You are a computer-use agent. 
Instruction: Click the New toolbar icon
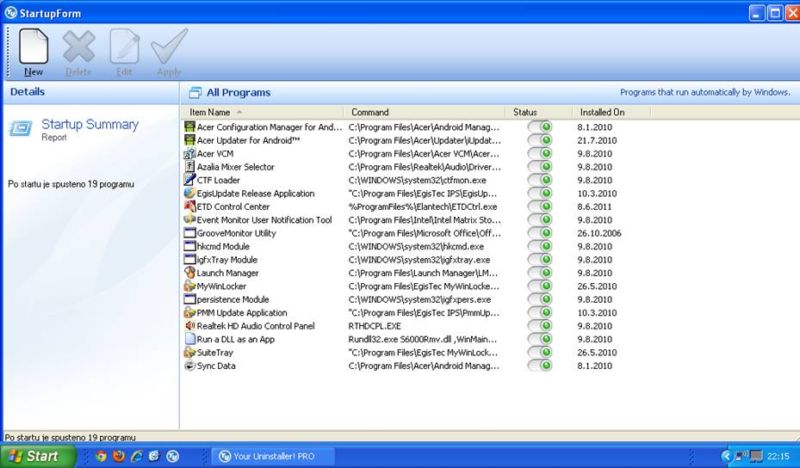tap(34, 46)
